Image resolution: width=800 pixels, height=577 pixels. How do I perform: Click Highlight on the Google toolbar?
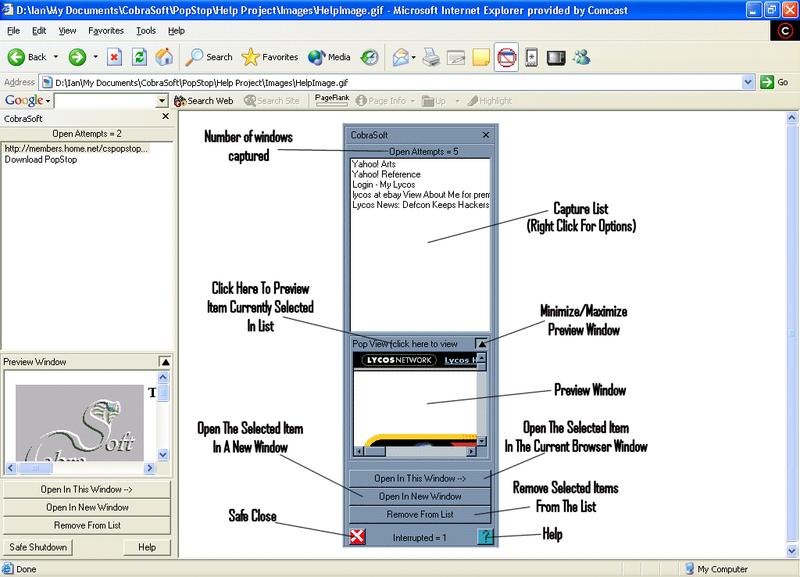tap(489, 101)
